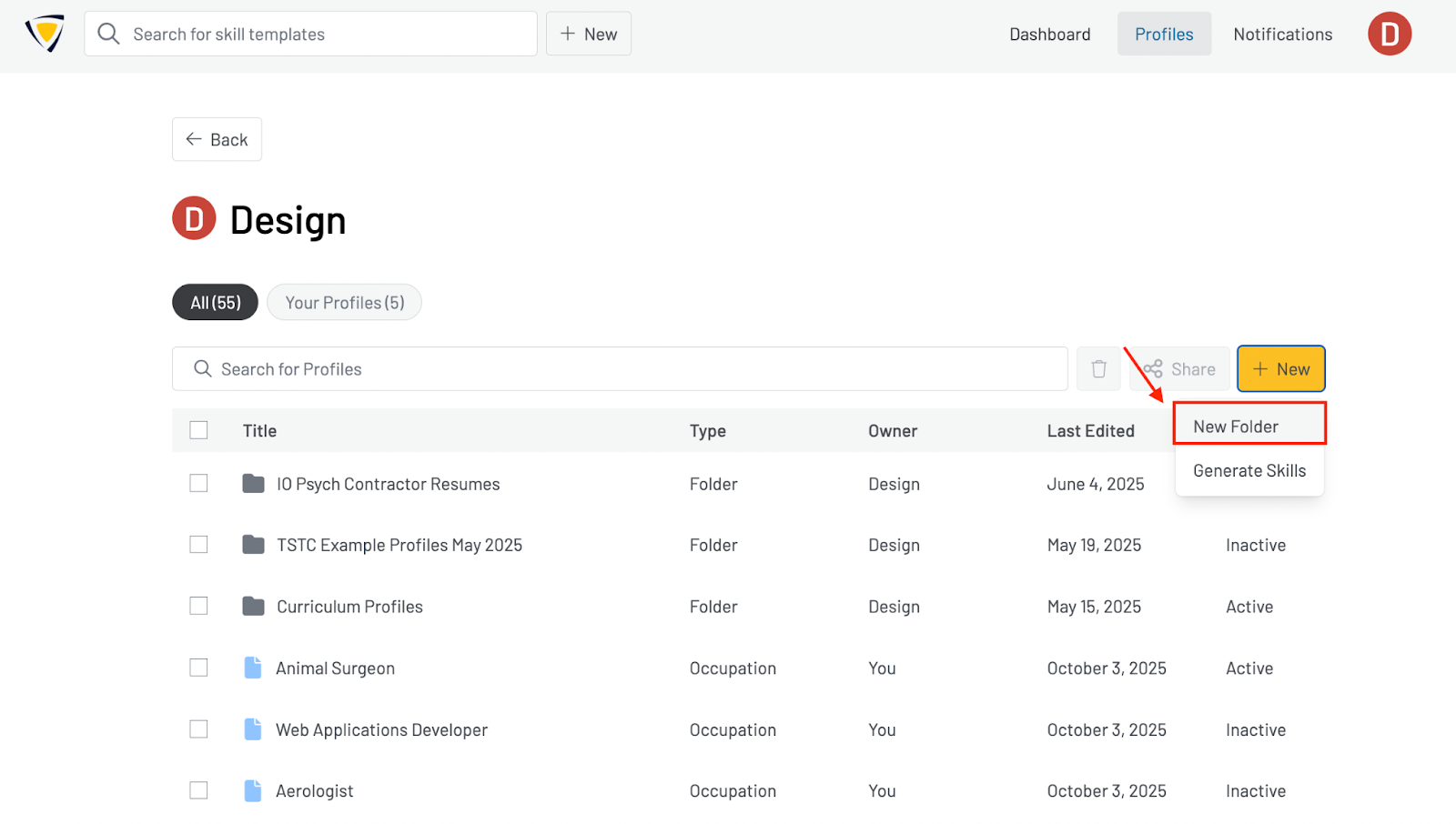Tick the Animal Surgeon row checkbox

pyautogui.click(x=198, y=668)
